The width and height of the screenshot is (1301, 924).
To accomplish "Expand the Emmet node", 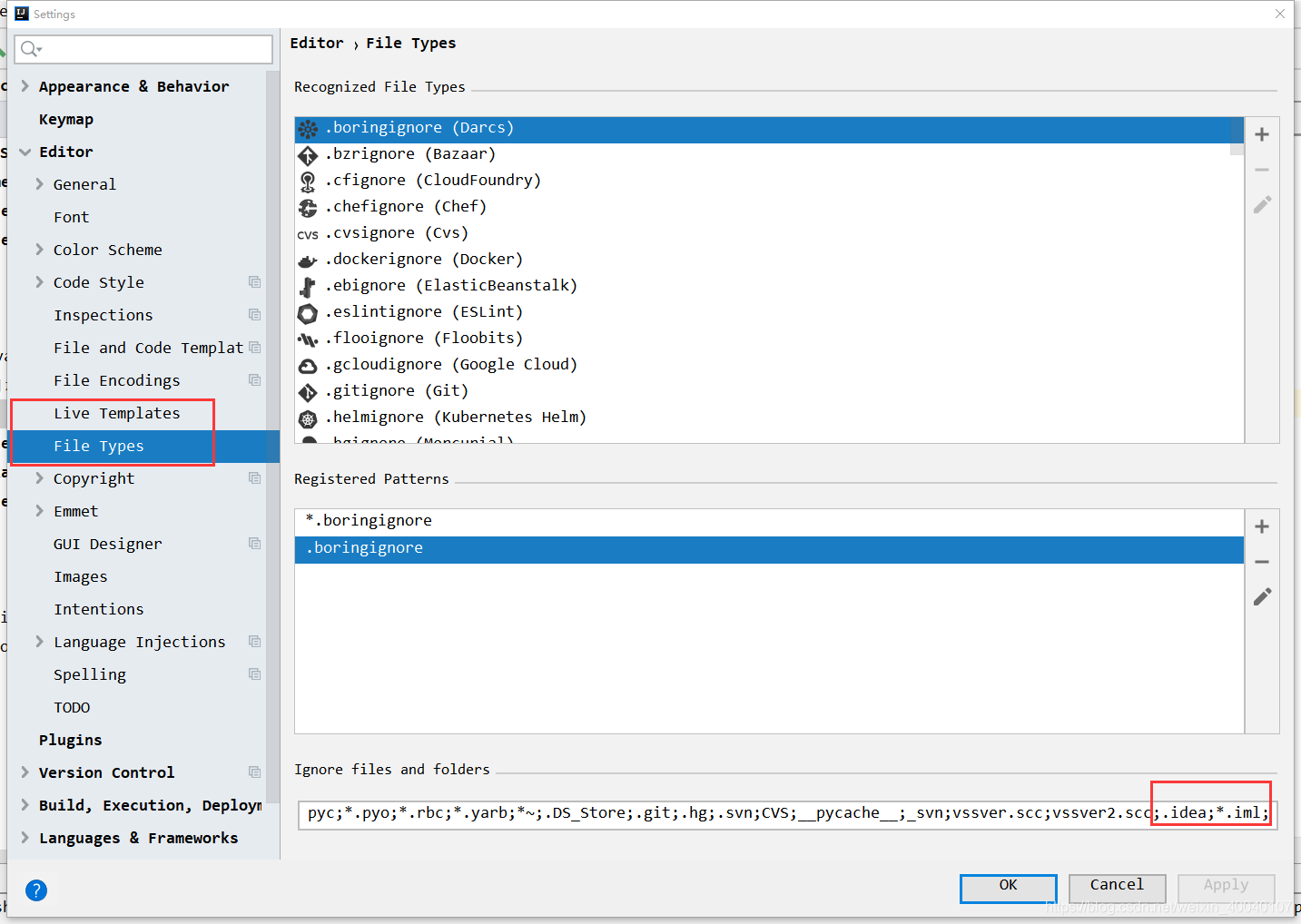I will (39, 511).
